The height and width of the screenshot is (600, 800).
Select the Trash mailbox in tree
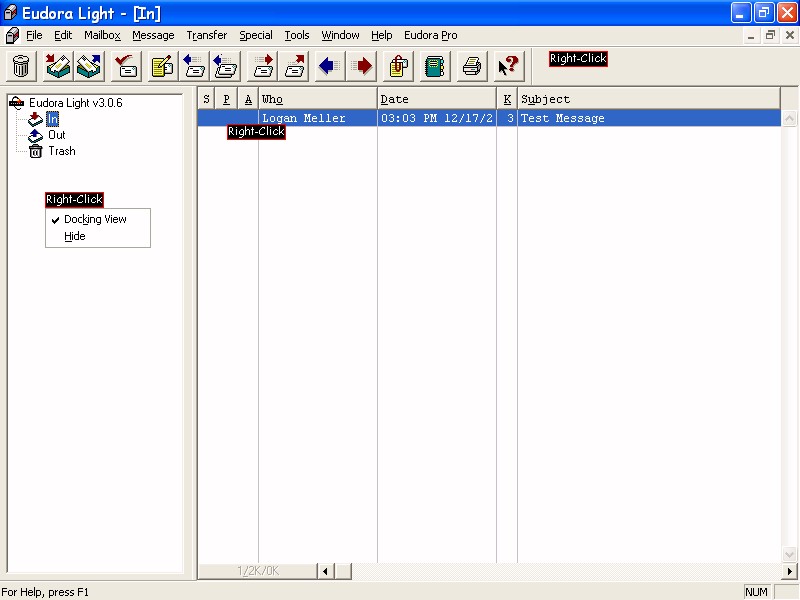coord(62,151)
